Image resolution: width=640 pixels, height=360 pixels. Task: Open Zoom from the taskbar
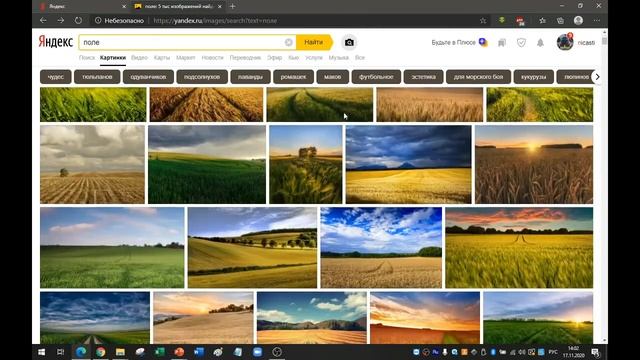click(258, 352)
